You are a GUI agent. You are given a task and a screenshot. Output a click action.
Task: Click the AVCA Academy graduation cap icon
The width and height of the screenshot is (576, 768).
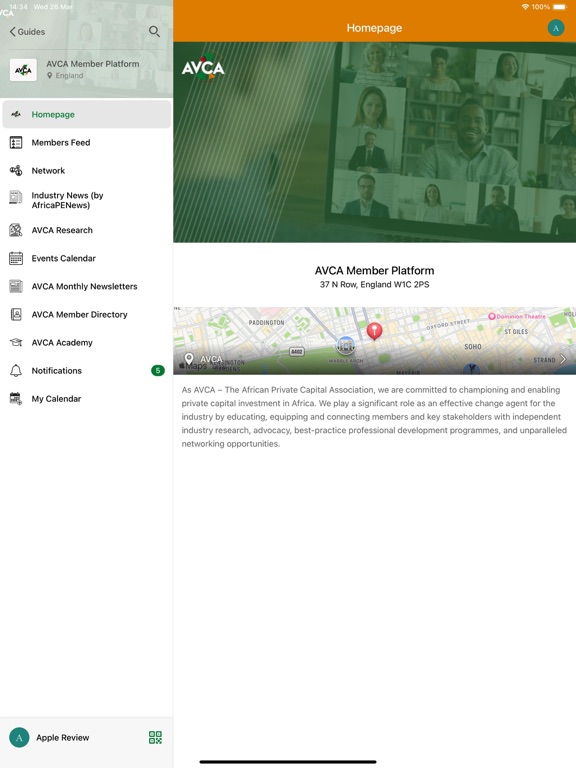coord(16,342)
